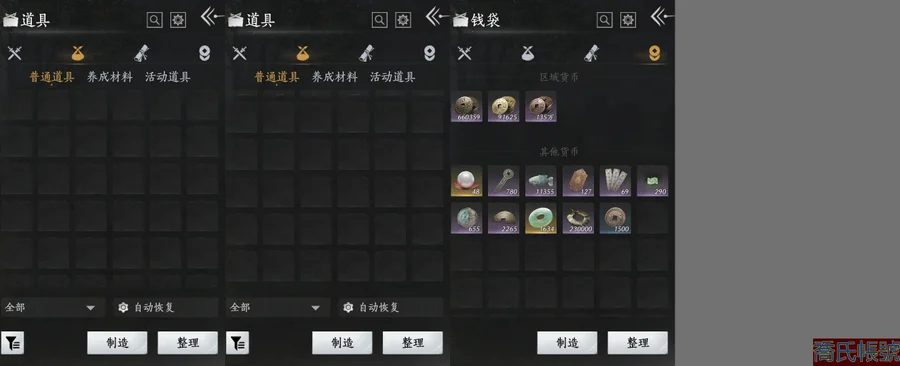Select the white pearl currency item showing 48
Image resolution: width=900 pixels, height=366 pixels.
pos(466,181)
